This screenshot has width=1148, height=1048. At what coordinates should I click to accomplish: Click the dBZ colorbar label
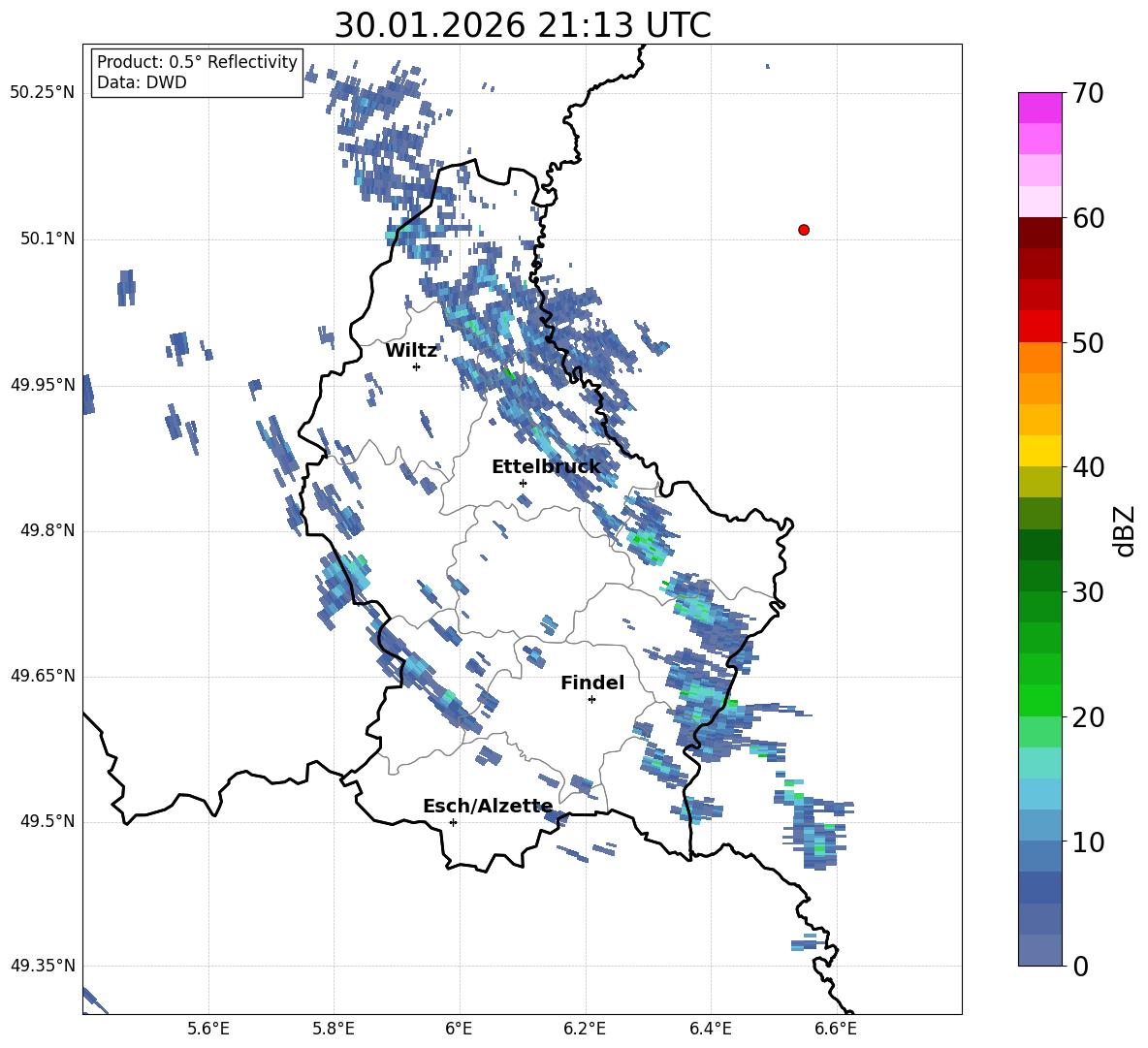coord(1123,531)
